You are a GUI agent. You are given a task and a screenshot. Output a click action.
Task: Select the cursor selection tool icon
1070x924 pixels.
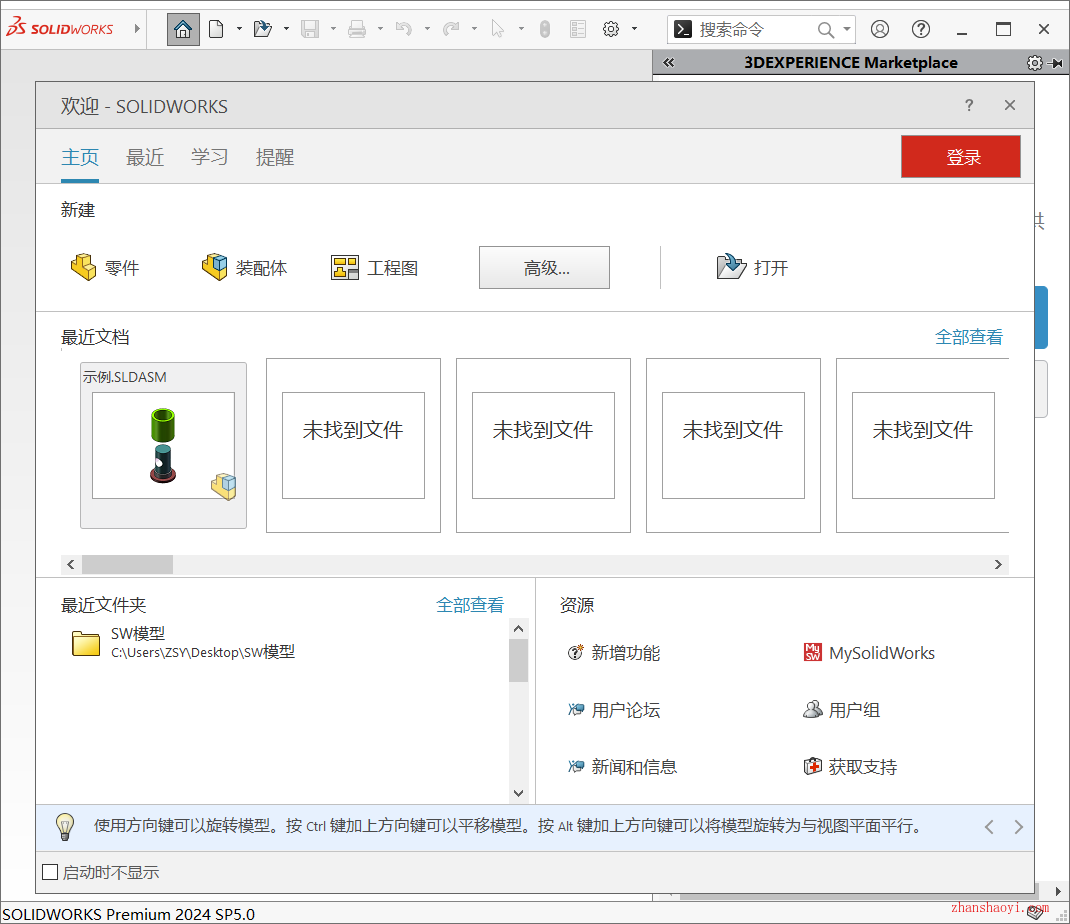497,29
